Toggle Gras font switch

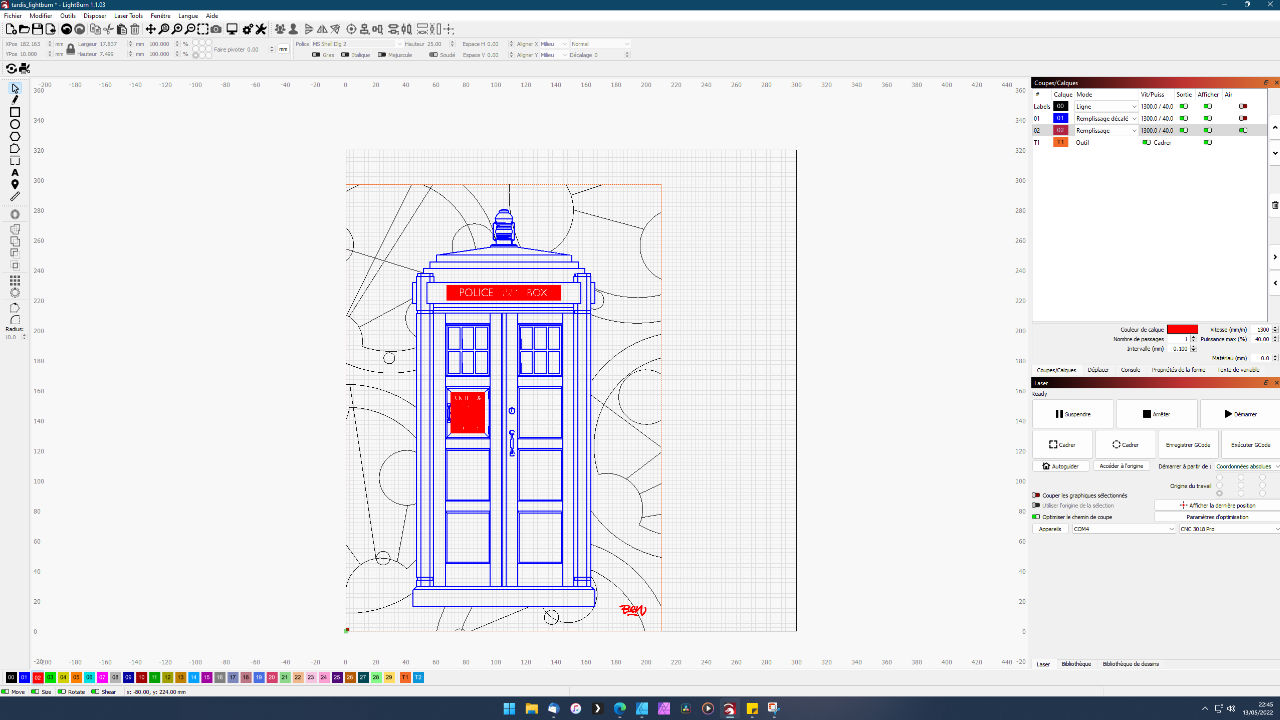click(x=316, y=55)
